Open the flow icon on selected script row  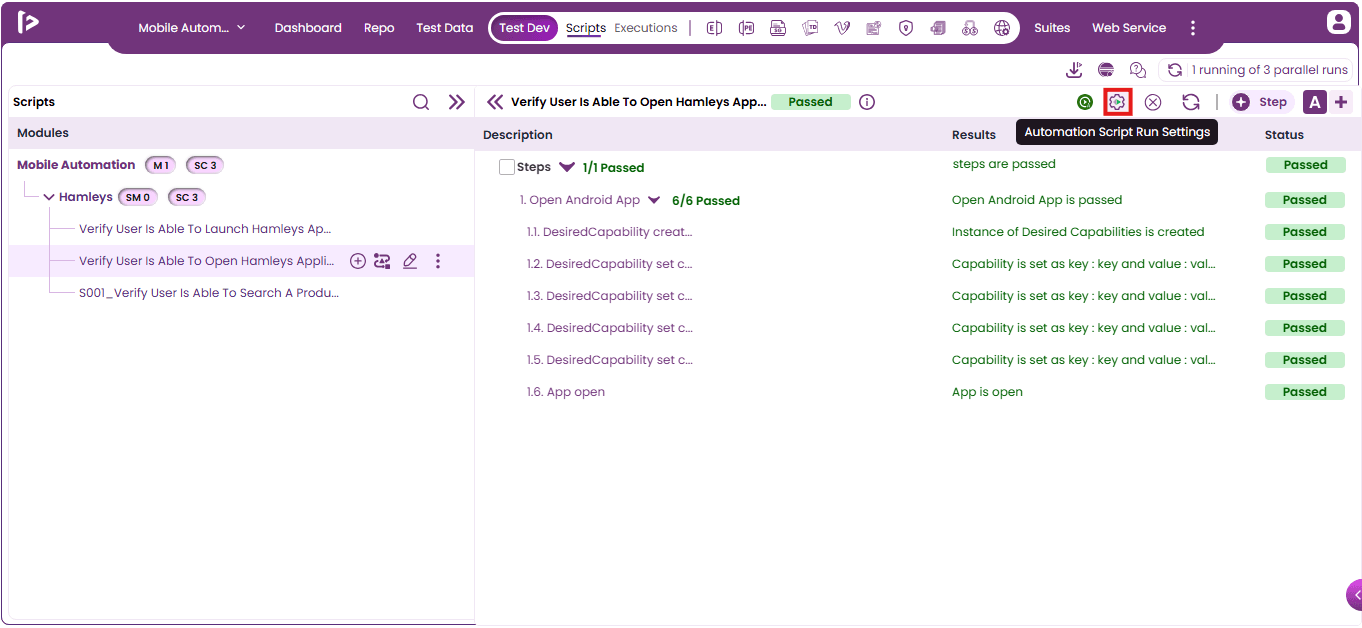coord(382,261)
